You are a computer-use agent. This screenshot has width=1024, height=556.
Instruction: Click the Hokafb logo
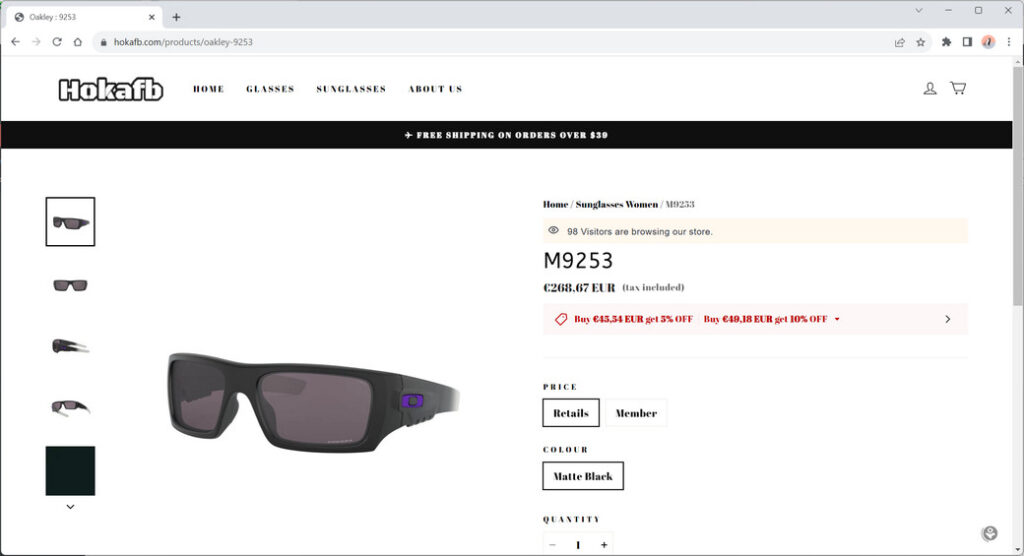point(111,90)
